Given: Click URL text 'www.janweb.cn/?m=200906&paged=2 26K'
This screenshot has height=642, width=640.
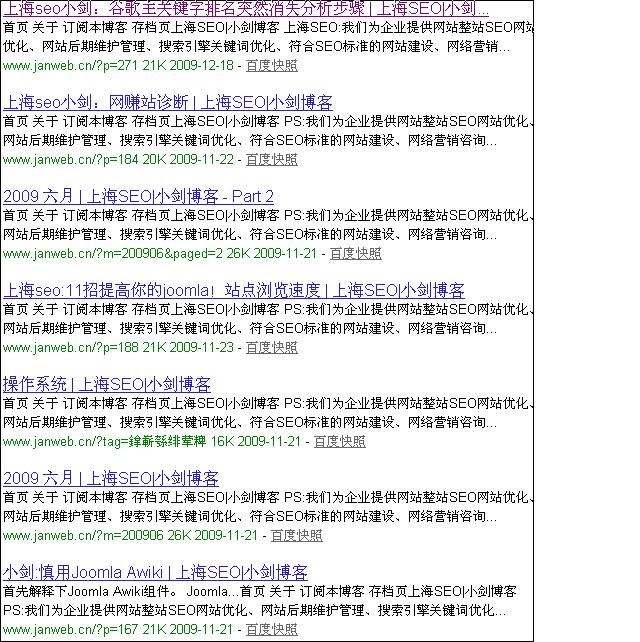Looking at the screenshot, I should 127,253.
